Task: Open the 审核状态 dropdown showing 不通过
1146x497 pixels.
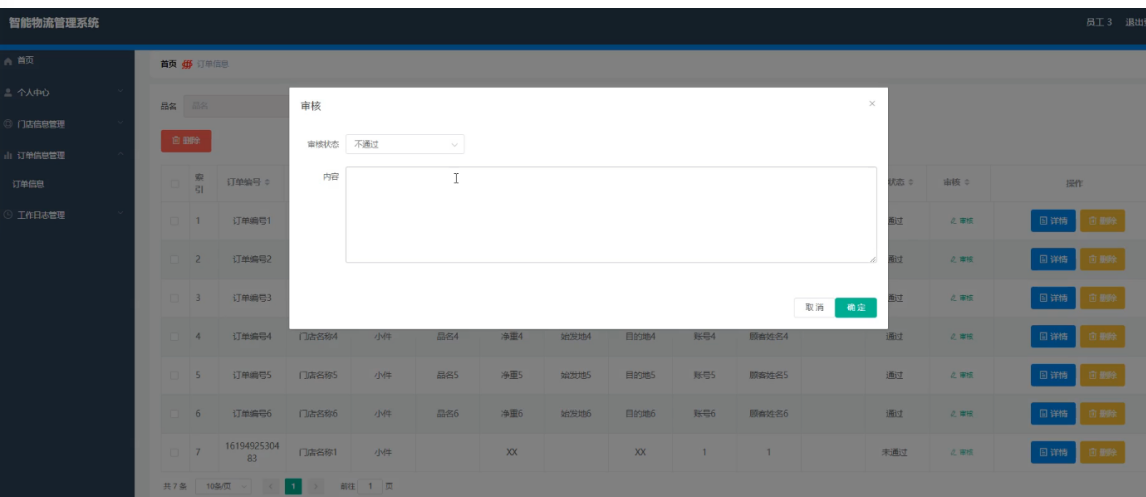Action: (405, 144)
